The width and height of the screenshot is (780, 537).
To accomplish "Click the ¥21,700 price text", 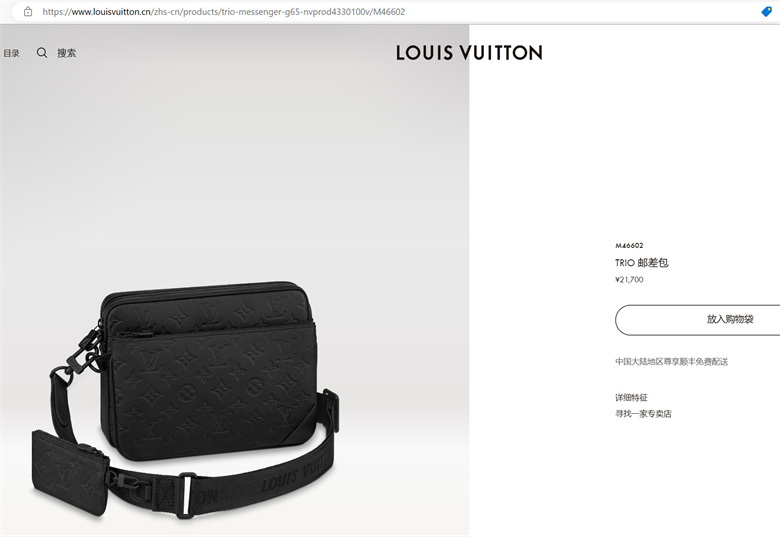I will 629,279.
